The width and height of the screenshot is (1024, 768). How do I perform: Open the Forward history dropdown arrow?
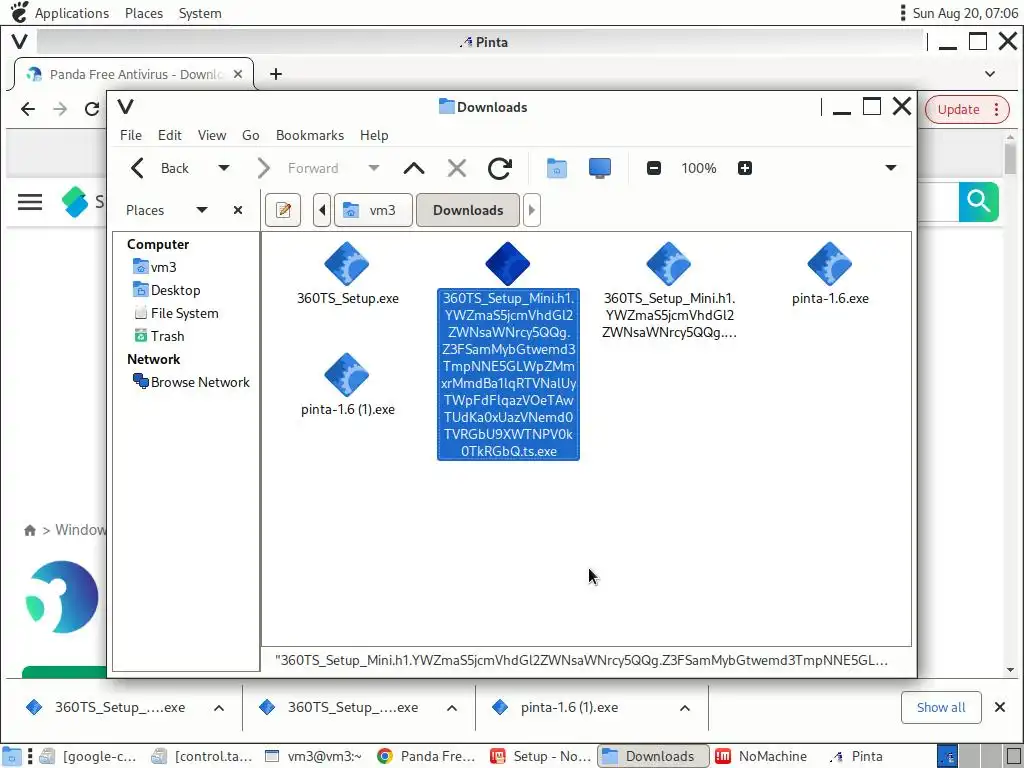coord(374,168)
